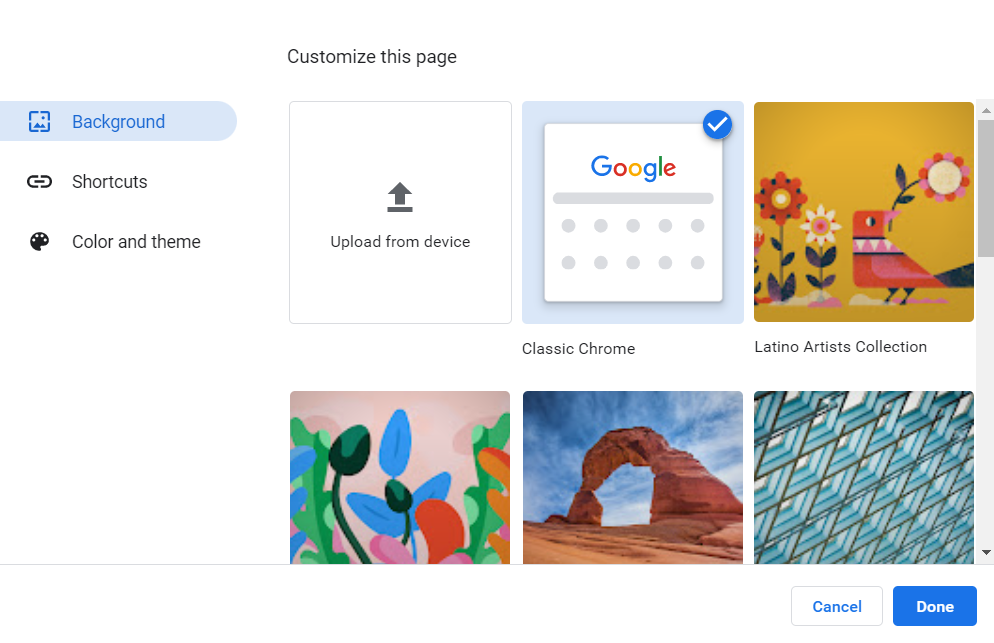Choose the desert arch background
The image size is (994, 643).
pyautogui.click(x=632, y=477)
